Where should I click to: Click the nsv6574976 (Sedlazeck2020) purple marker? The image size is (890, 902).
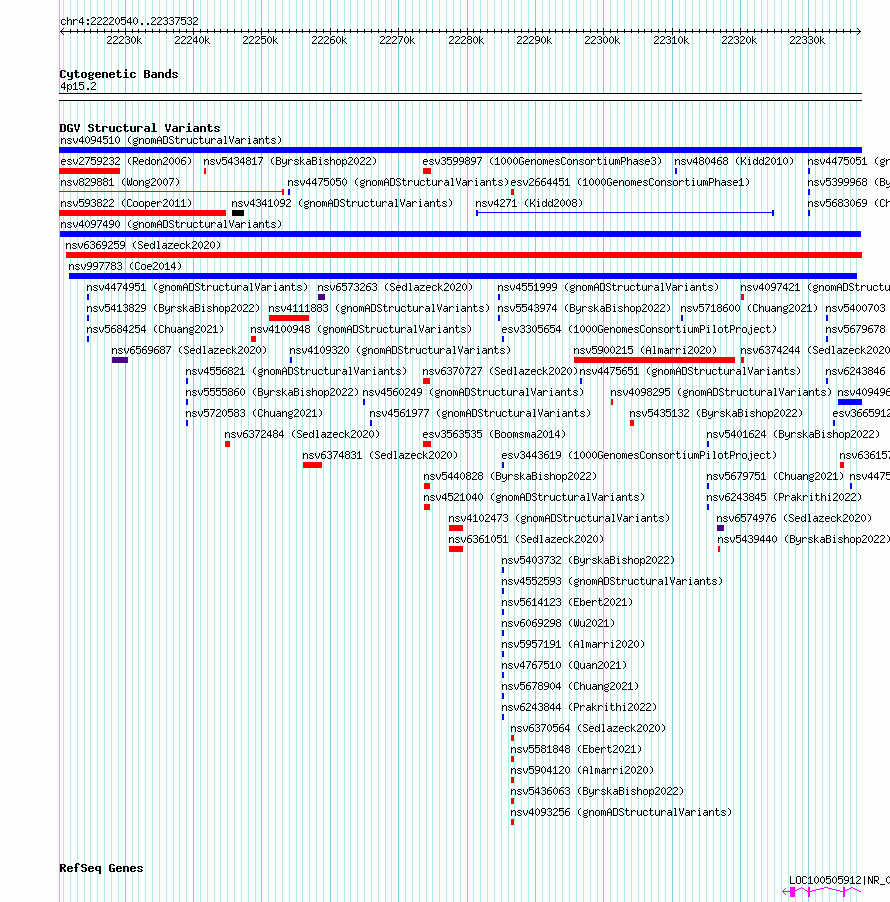721,528
